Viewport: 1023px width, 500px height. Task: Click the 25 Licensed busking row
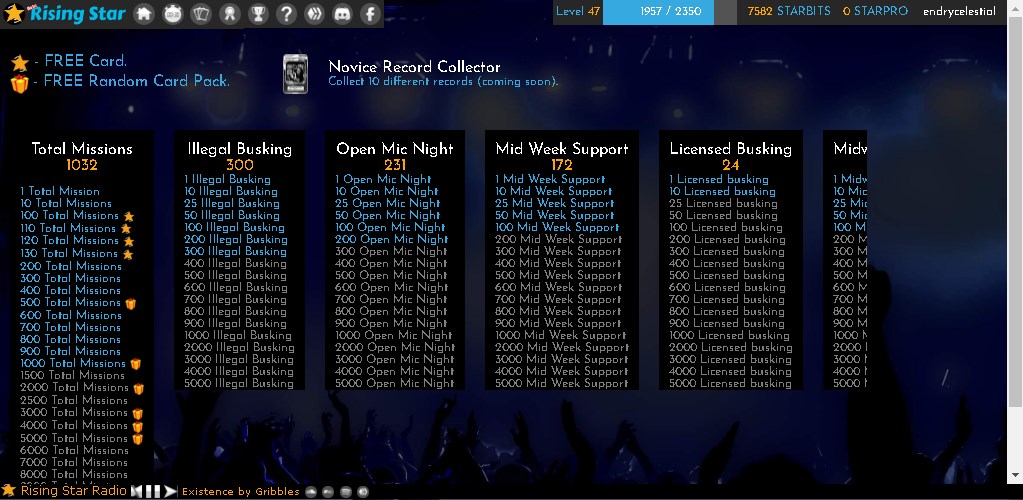[x=724, y=203]
